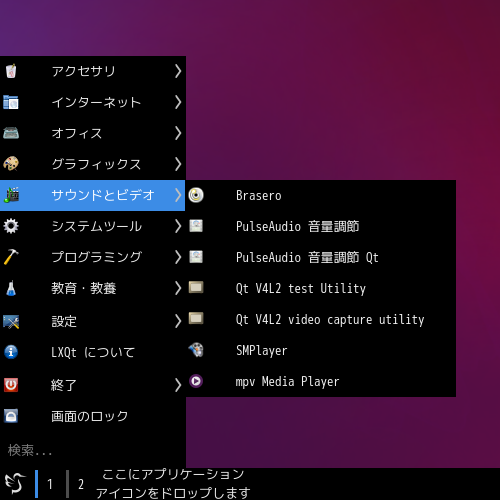Expand the プログラミング submenu arrow
Image resolution: width=500 pixels, height=500 pixels.
point(178,257)
